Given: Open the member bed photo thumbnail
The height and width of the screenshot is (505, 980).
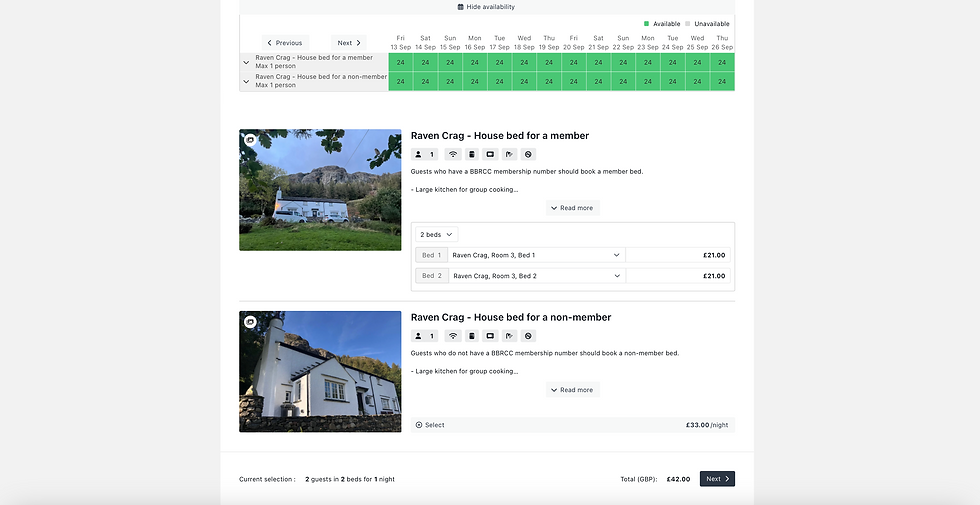Looking at the screenshot, I should coord(320,190).
